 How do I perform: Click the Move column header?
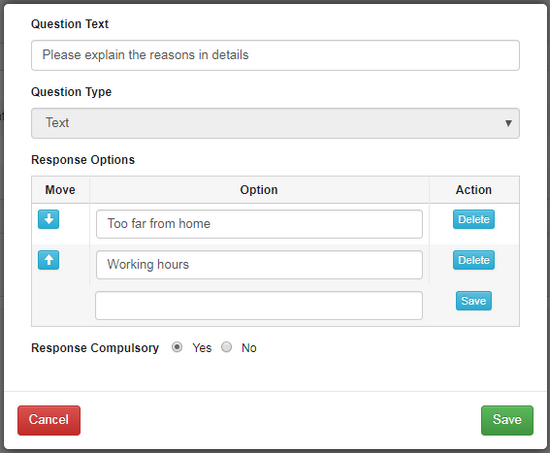tap(60, 190)
